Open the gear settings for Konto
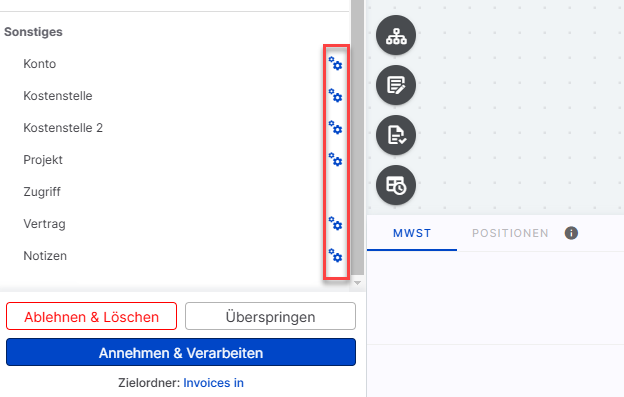The width and height of the screenshot is (624, 397). point(335,63)
